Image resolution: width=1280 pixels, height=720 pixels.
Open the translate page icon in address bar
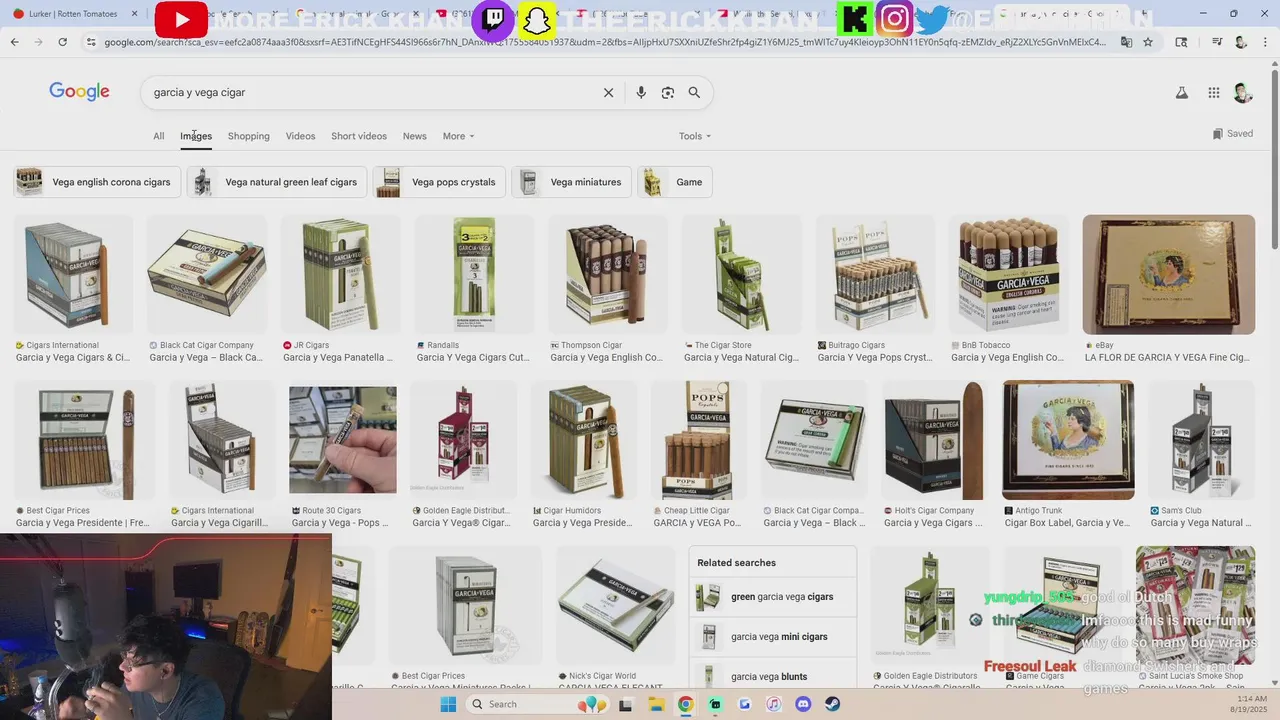click(1126, 42)
